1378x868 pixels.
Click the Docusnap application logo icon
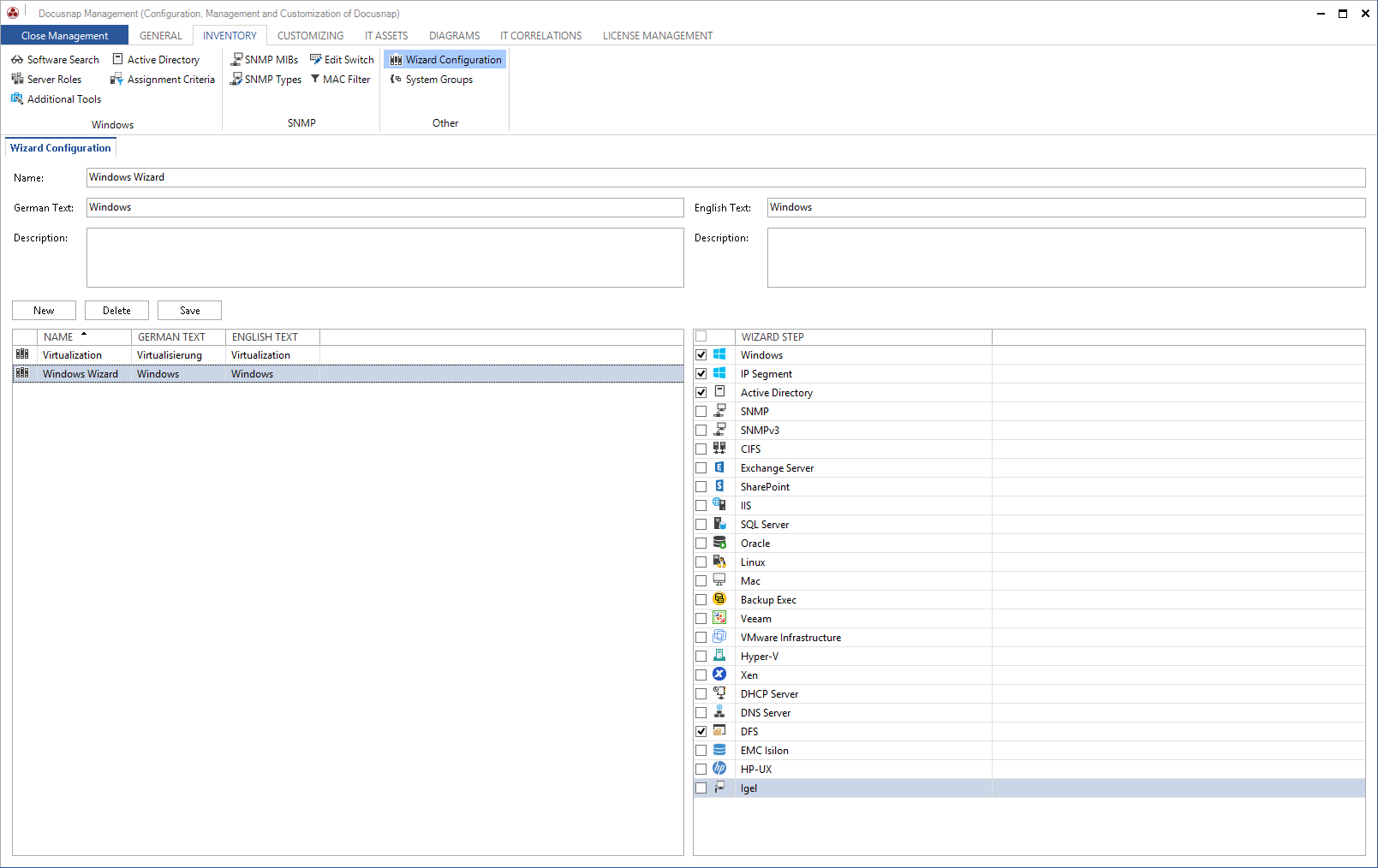pos(13,13)
